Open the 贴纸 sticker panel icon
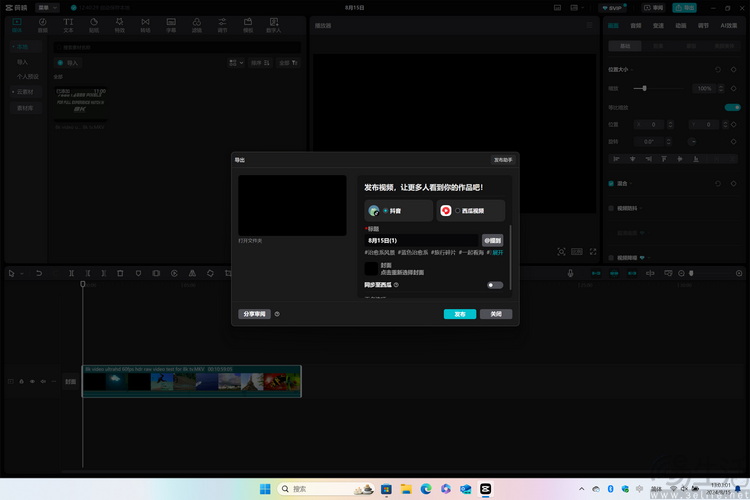This screenshot has height=500, width=750. pos(94,23)
